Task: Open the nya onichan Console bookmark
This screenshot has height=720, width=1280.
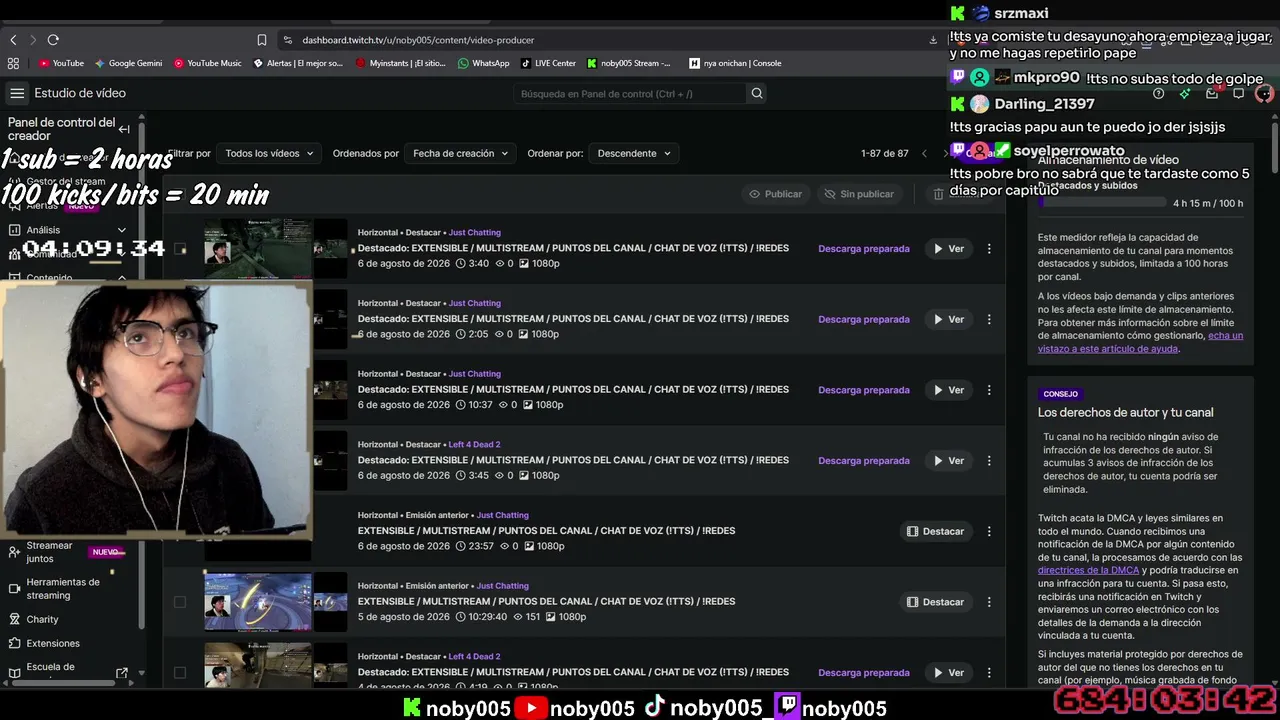Action: [735, 63]
